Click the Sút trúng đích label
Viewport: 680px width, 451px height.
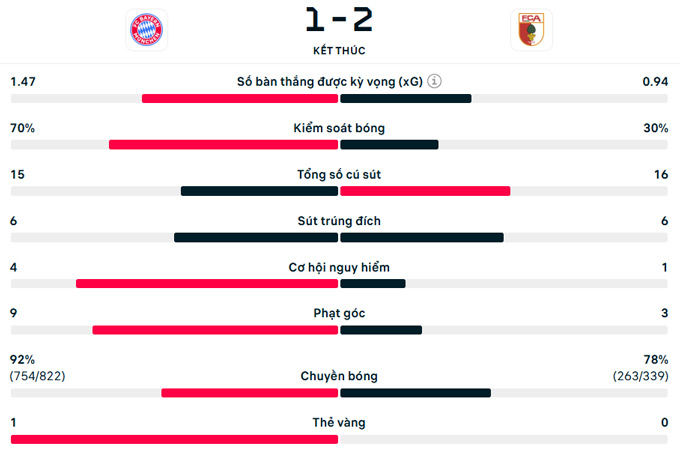(x=339, y=221)
